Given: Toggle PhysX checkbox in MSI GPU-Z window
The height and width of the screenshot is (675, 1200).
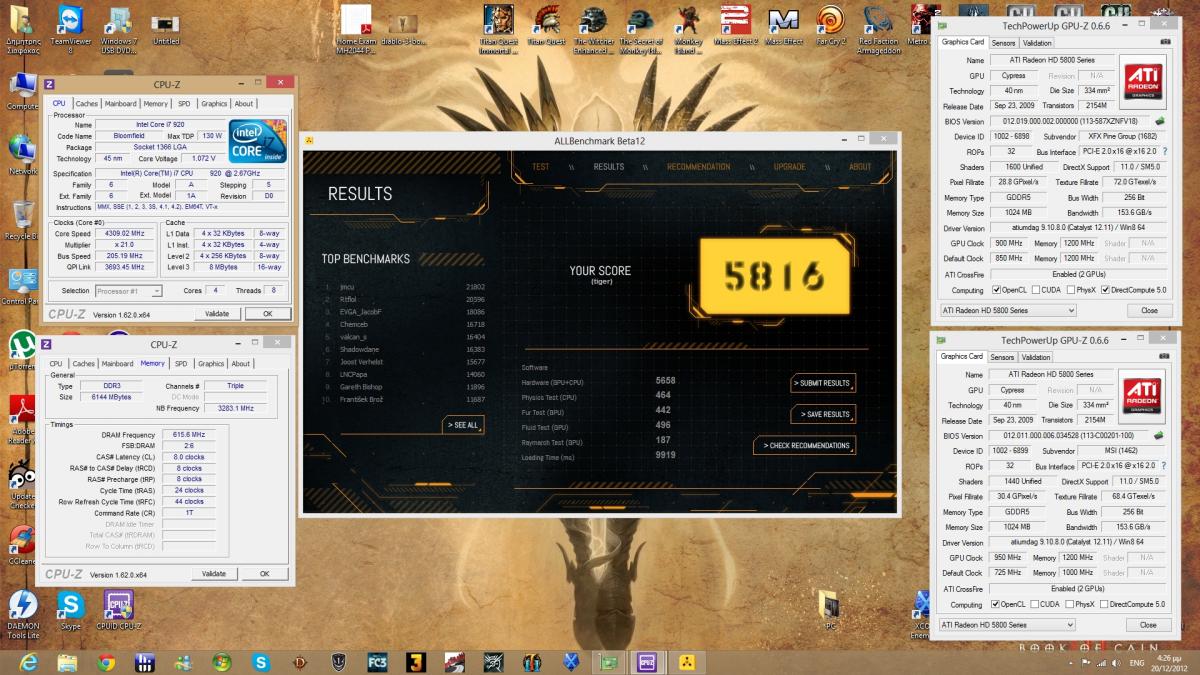Looking at the screenshot, I should click(1071, 604).
